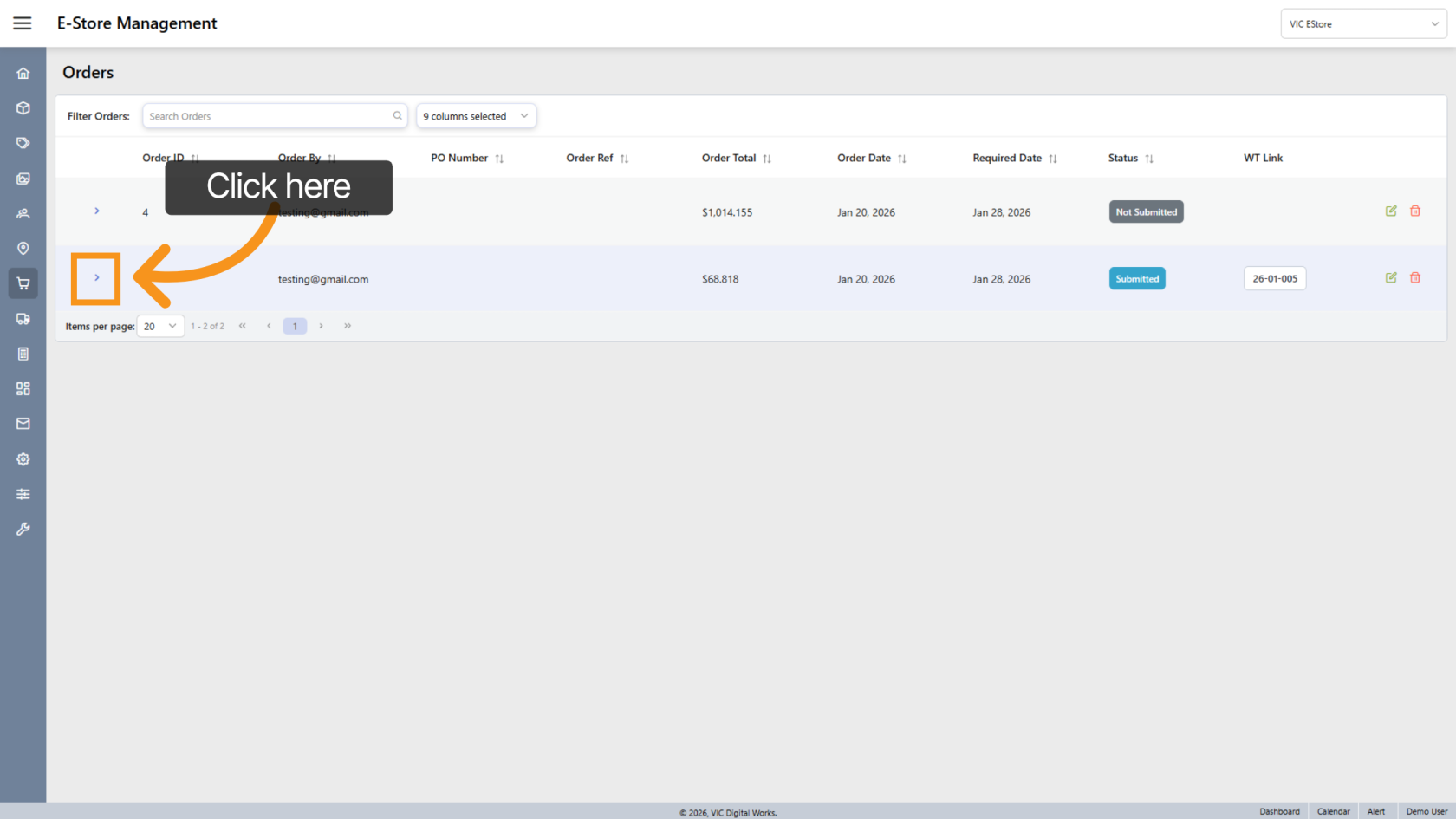Expand the Submitted order row
Image resolution: width=1456 pixels, height=819 pixels.
97,277
